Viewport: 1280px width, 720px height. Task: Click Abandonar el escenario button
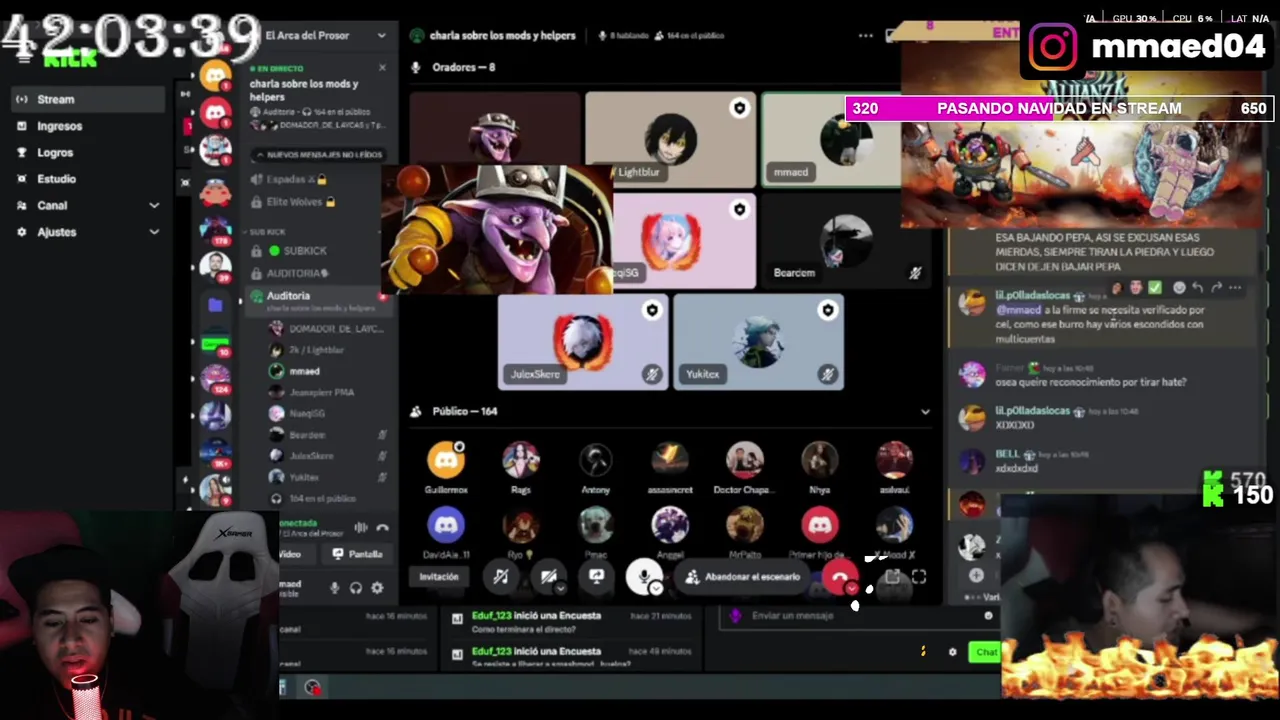pos(743,577)
